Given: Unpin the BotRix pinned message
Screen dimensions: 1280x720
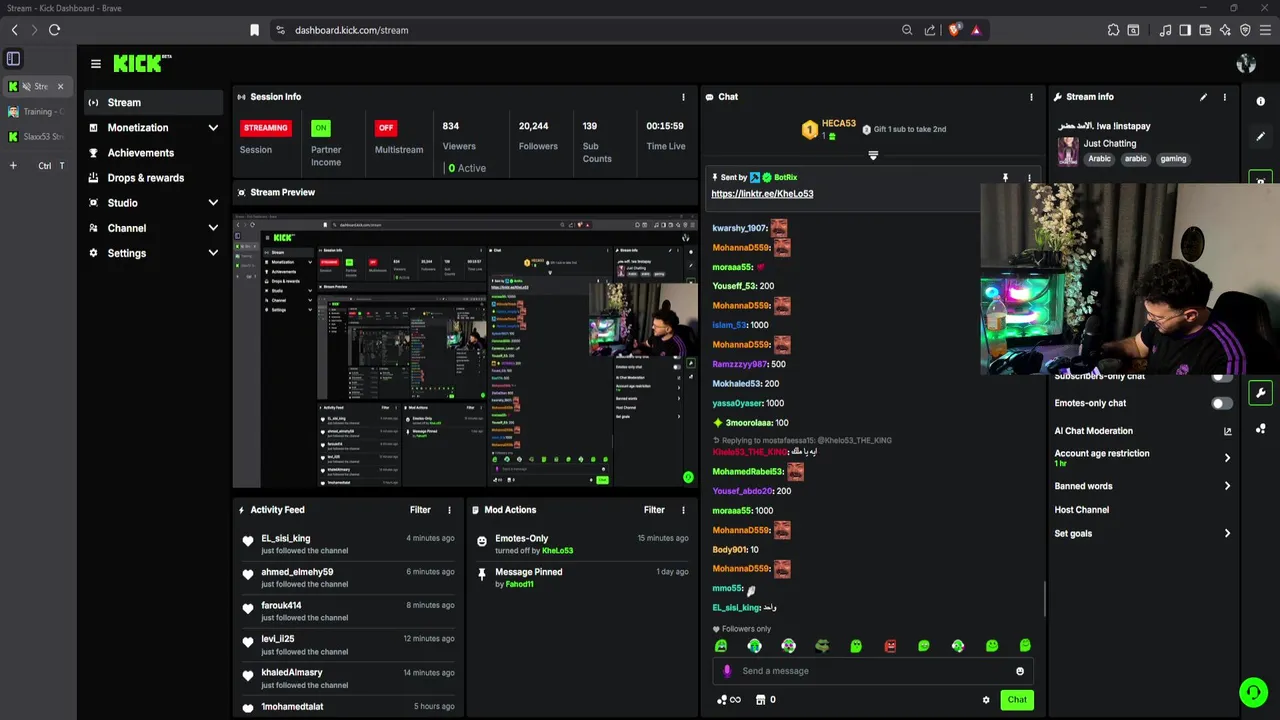Looking at the screenshot, I should point(1005,178).
